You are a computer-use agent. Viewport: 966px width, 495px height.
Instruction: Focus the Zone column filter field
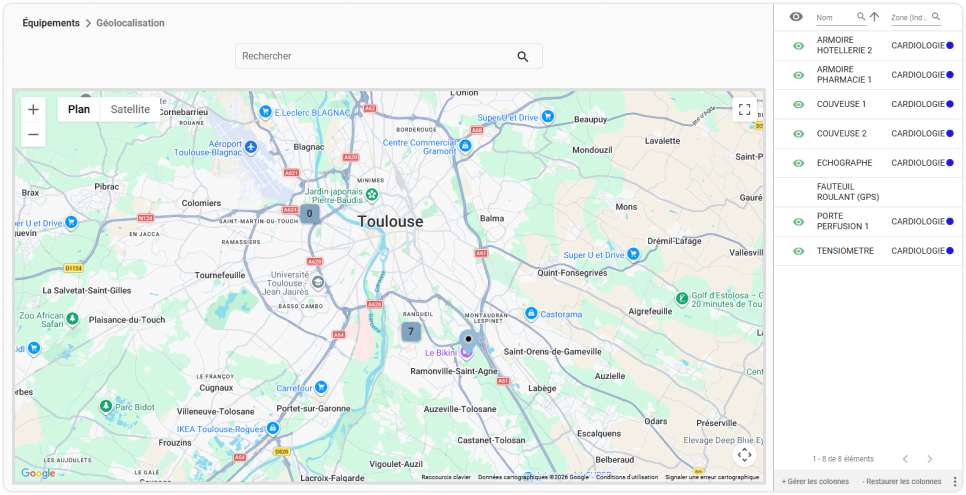(910, 18)
